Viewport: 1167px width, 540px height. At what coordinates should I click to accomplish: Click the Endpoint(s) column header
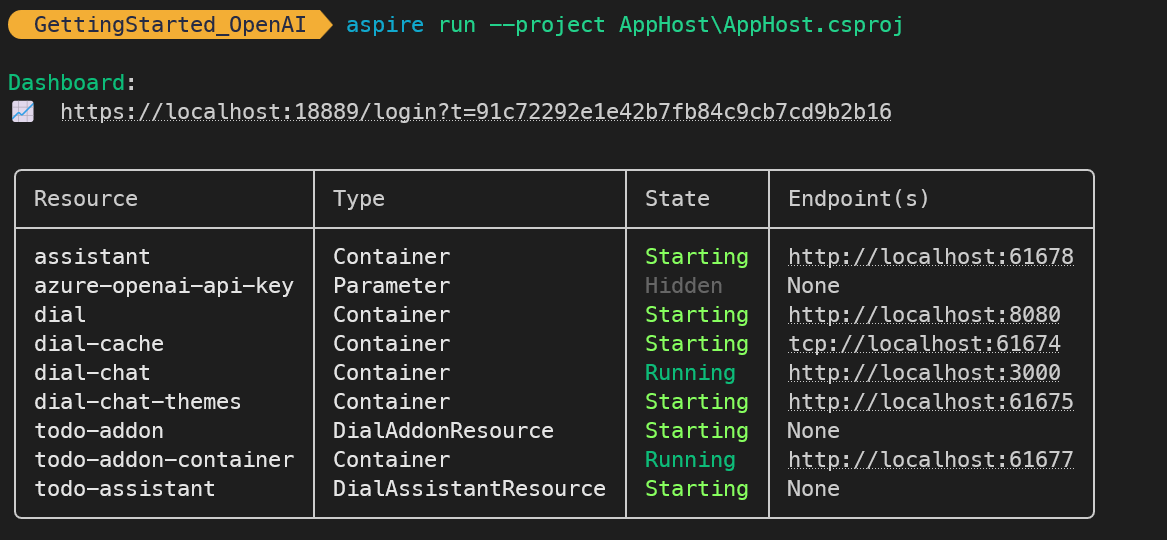[x=859, y=199]
